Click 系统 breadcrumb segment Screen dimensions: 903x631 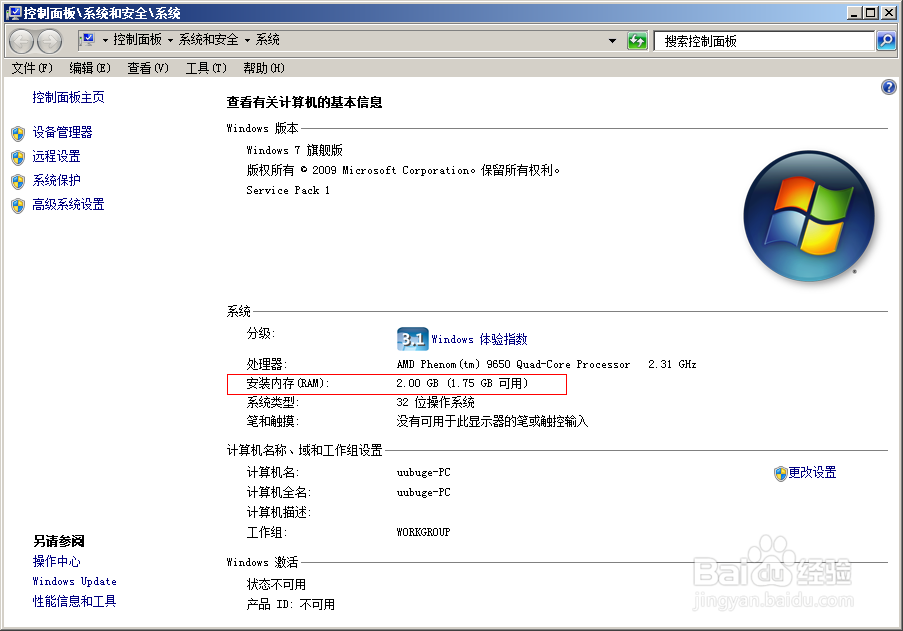(268, 39)
